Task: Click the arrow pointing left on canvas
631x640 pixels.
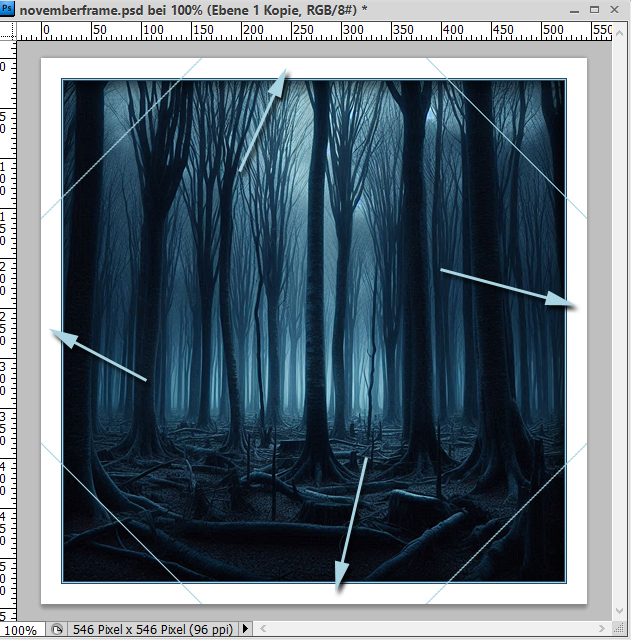Action: click(x=99, y=355)
